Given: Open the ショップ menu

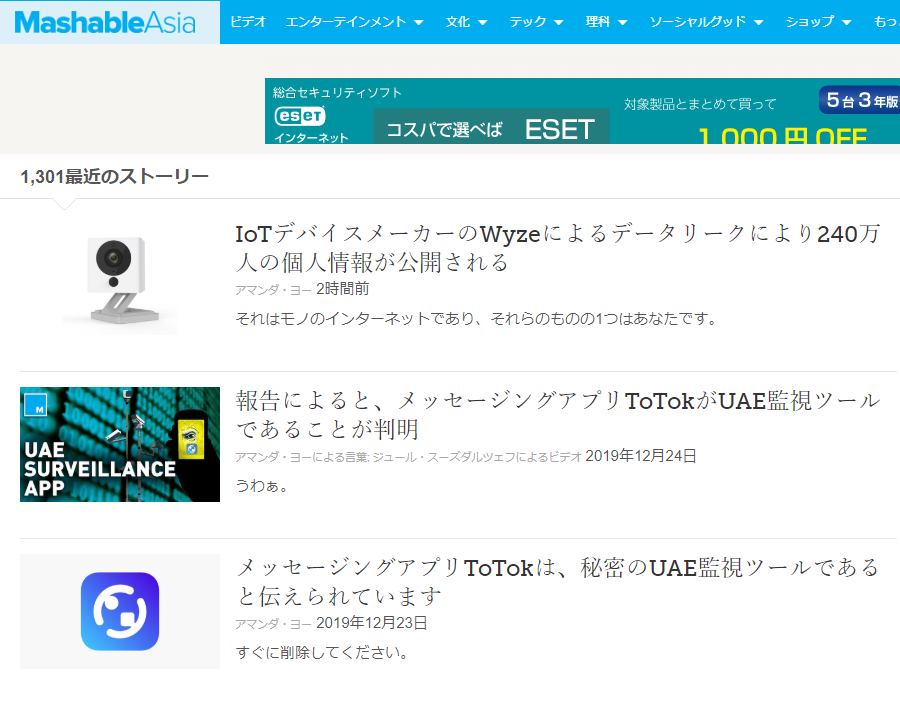Looking at the screenshot, I should click(809, 22).
